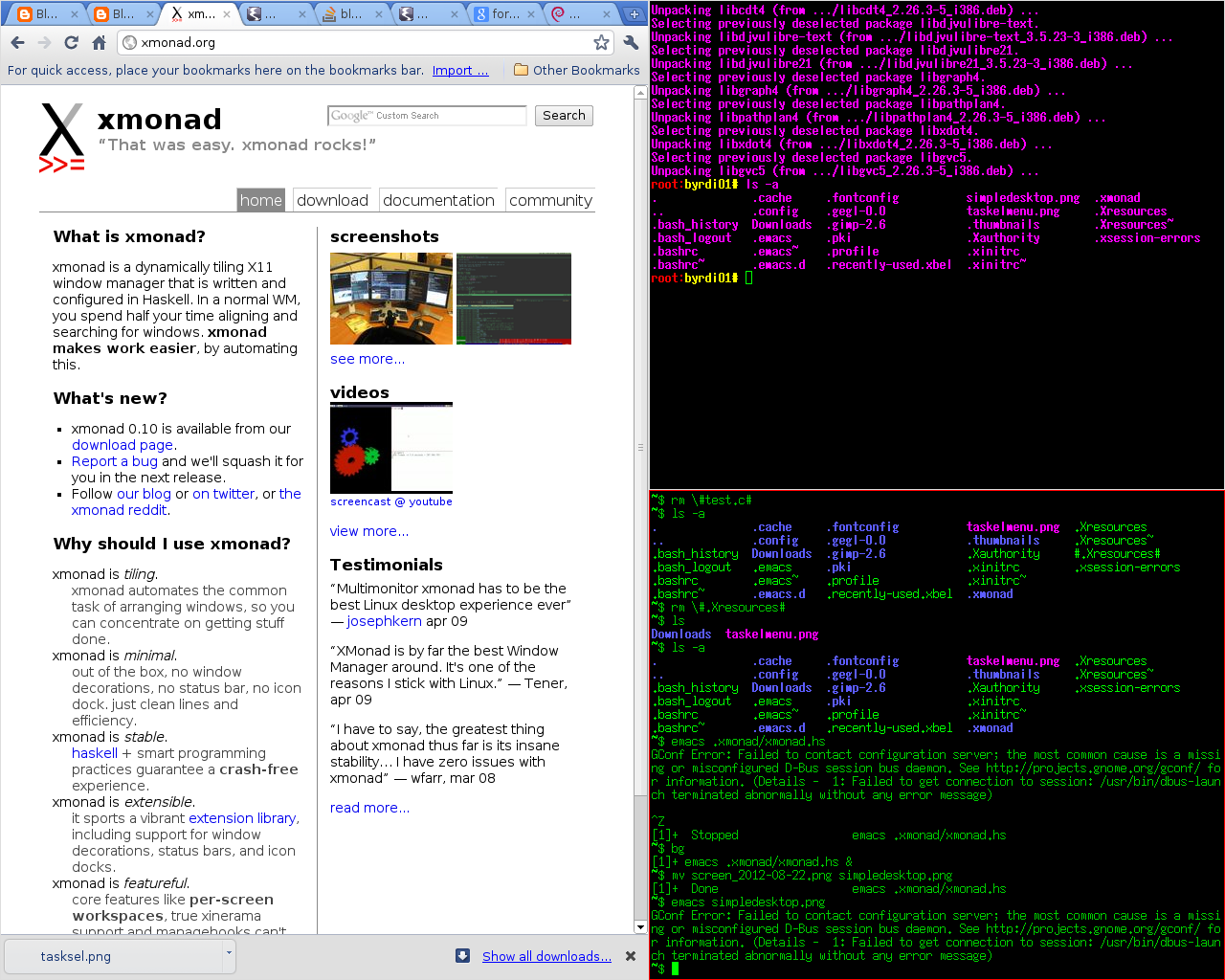Close the Debian swirl tab
This screenshot has width=1225, height=980.
(x=606, y=14)
